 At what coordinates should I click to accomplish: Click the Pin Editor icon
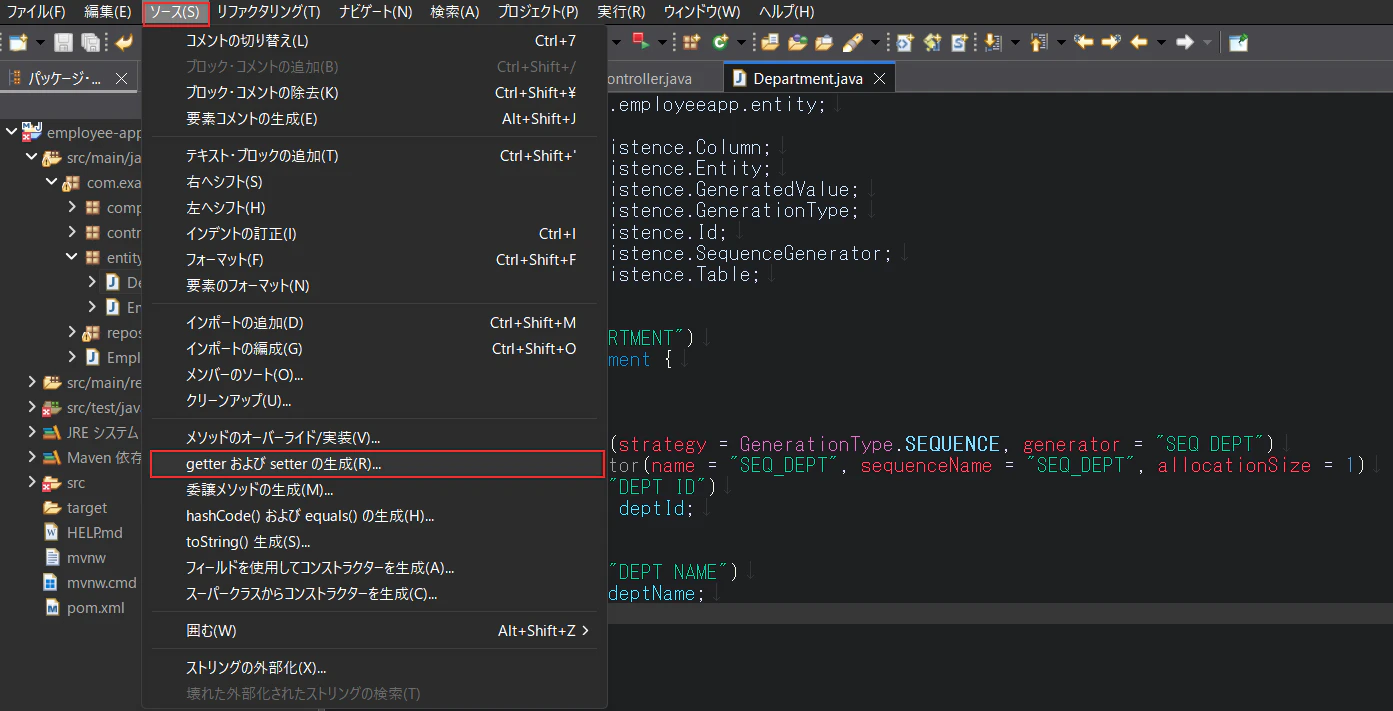[x=1239, y=42]
